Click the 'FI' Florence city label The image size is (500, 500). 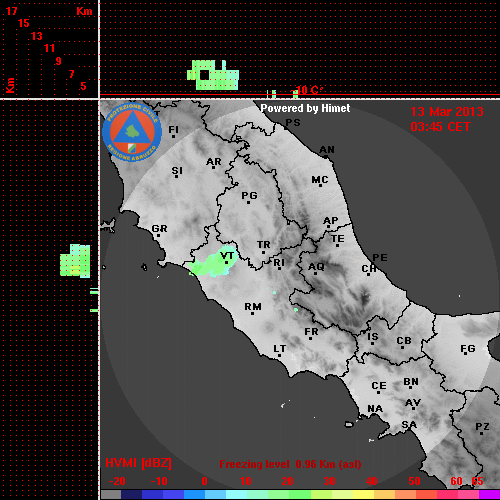[x=173, y=129]
